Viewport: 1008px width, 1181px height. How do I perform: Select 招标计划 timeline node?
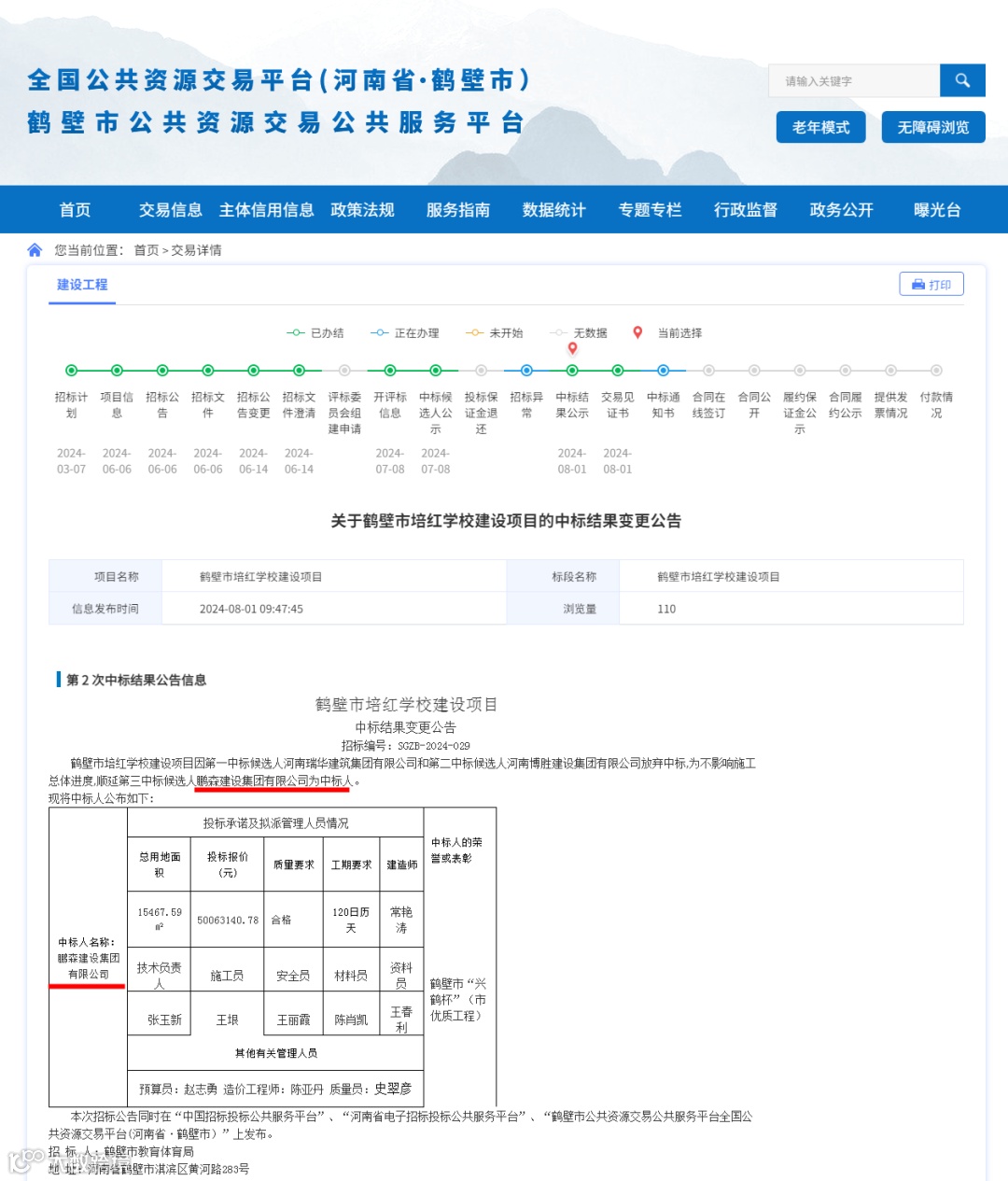(x=71, y=371)
